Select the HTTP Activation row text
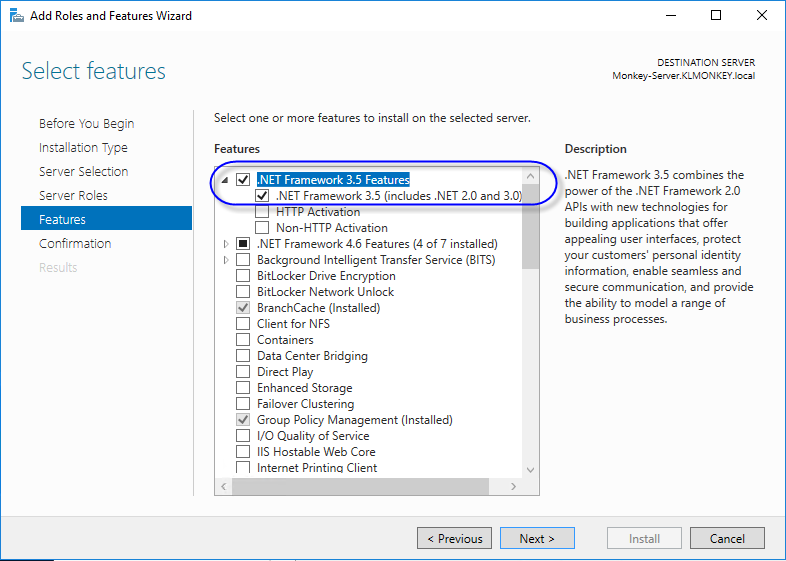Viewport: 786px width, 561px height. 318,212
